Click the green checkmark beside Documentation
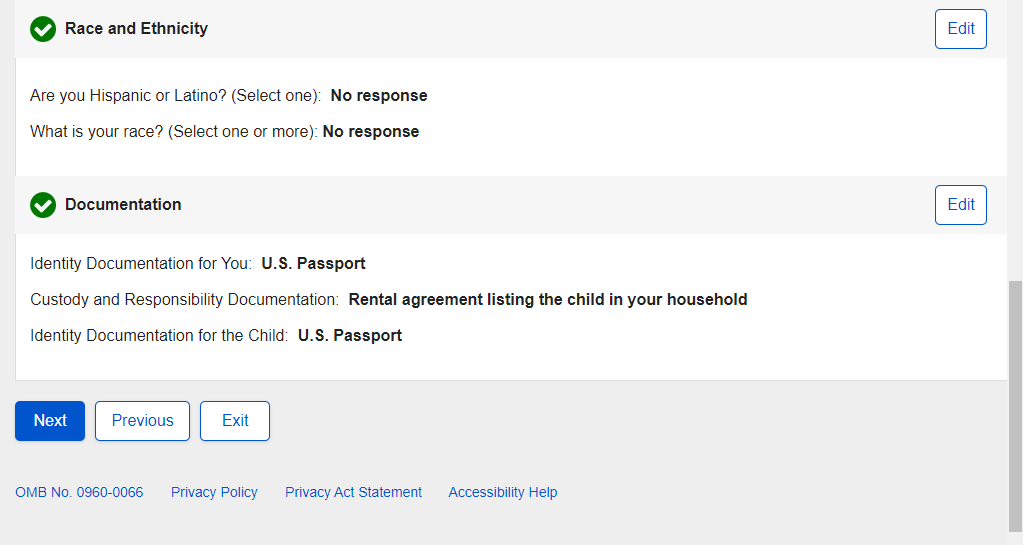The height and width of the screenshot is (545, 1023). [43, 205]
